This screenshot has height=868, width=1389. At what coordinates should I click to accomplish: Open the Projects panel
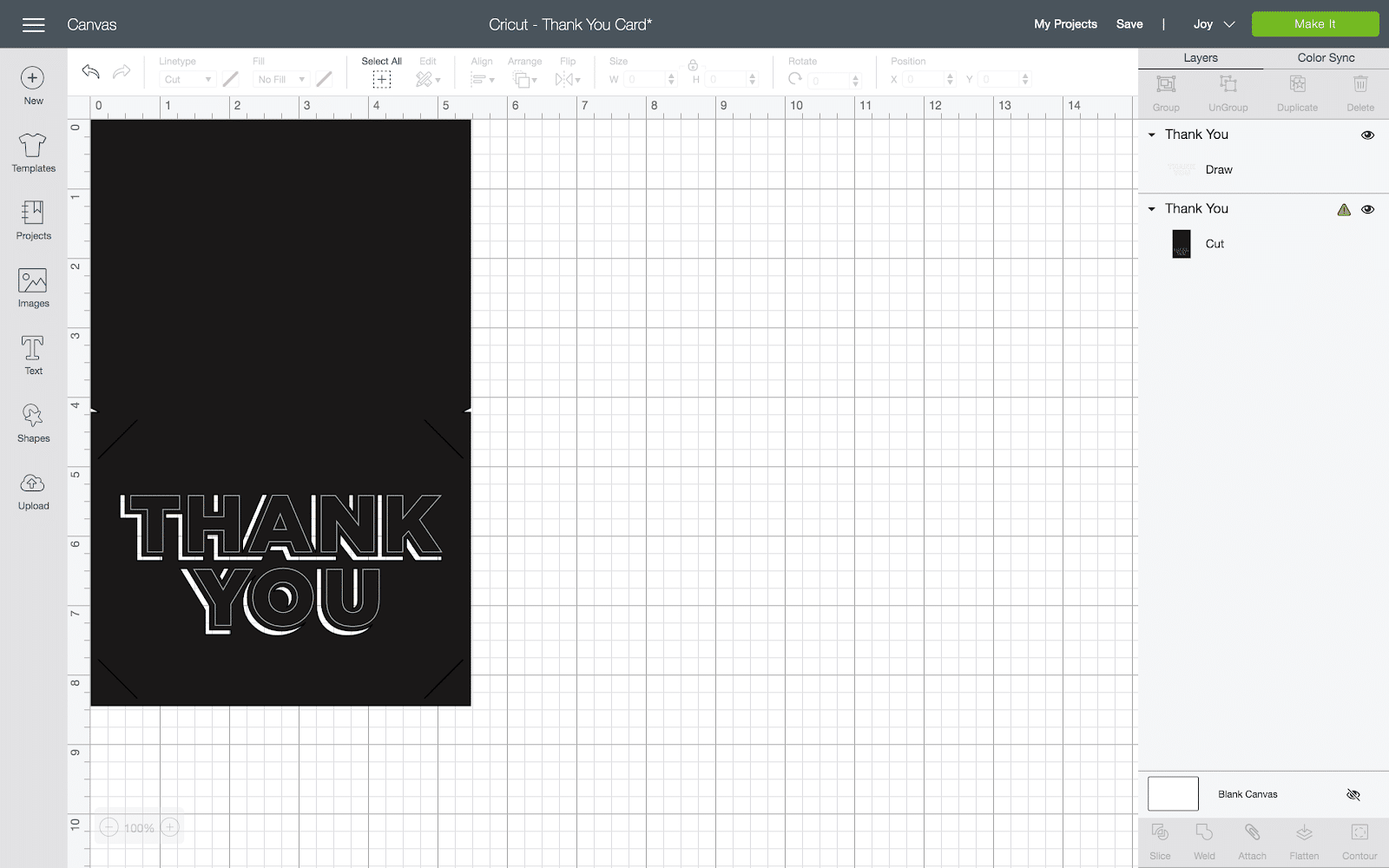(33, 212)
